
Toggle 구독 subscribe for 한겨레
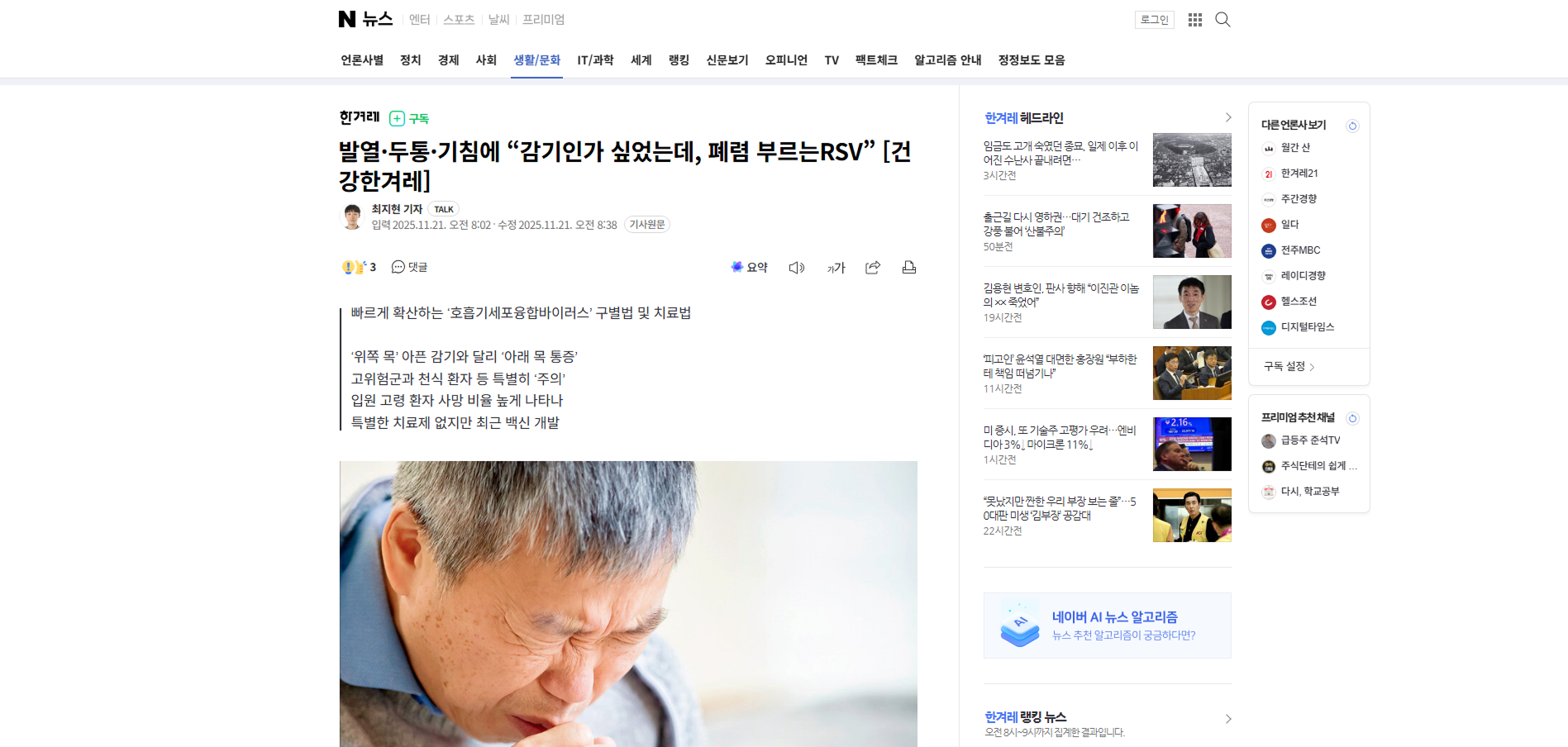coord(409,118)
